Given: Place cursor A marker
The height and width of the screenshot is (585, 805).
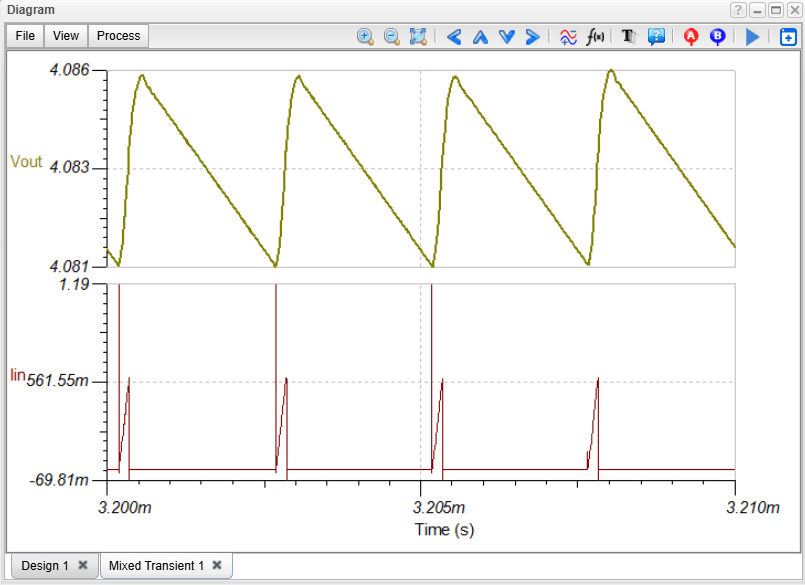Looking at the screenshot, I should [x=690, y=36].
